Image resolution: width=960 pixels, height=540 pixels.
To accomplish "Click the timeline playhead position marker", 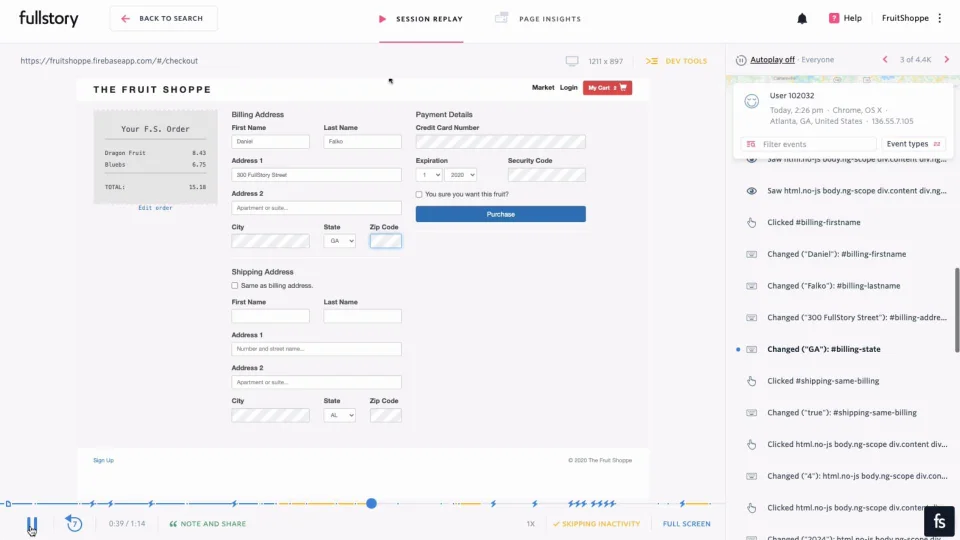I will [x=371, y=503].
